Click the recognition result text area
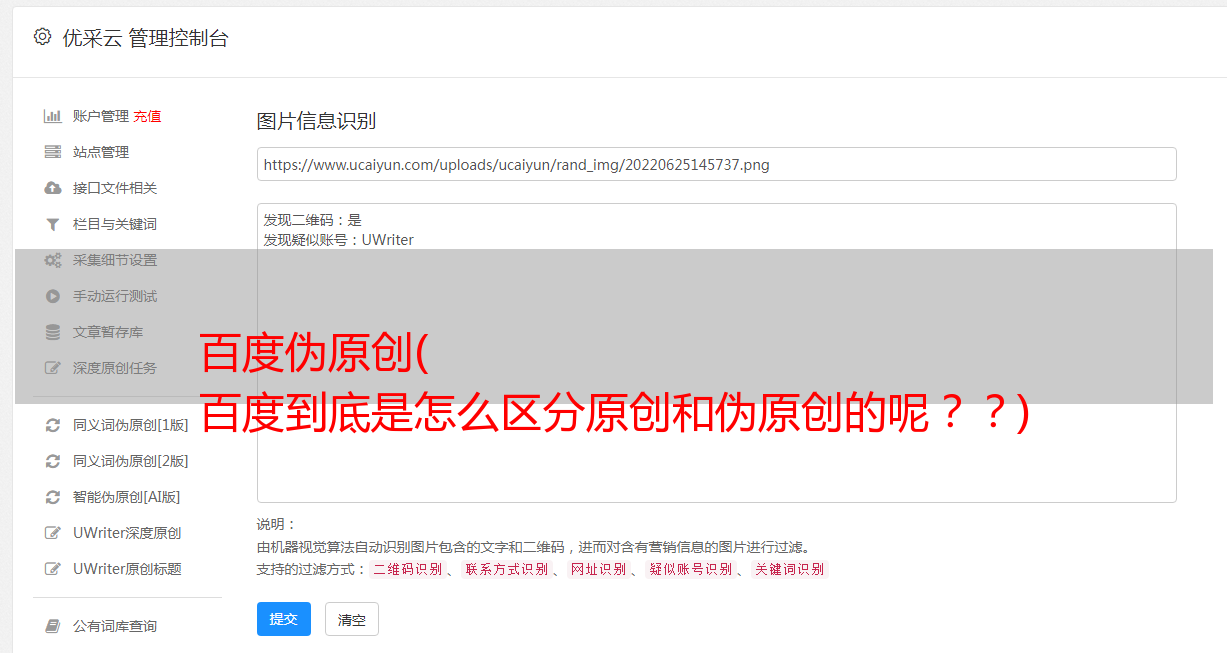Screen dimensions: 1227x653 pos(716,352)
